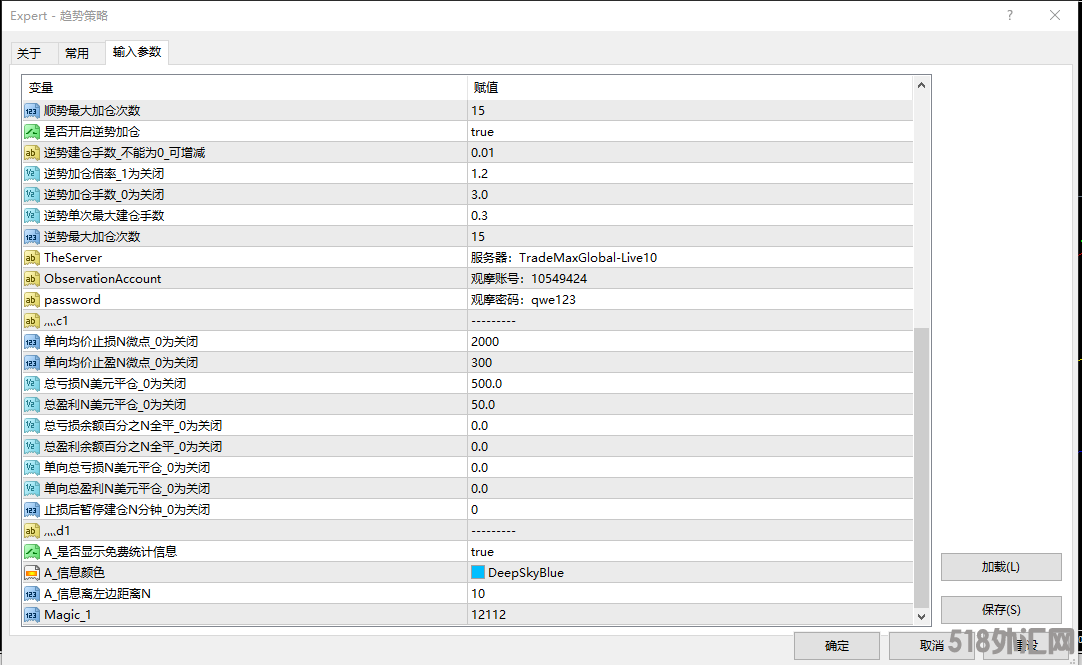Switch to the 常用 tab
Viewport: 1082px width, 665px height.
click(x=77, y=53)
